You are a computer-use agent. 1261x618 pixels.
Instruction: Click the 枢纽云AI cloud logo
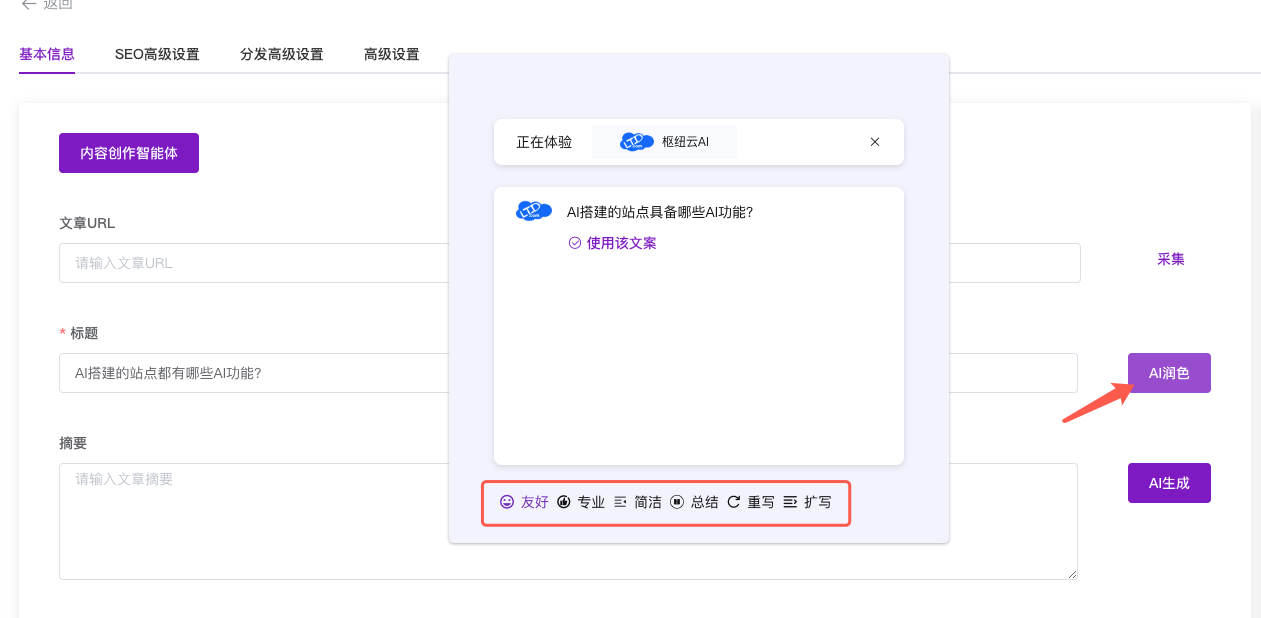click(637, 142)
